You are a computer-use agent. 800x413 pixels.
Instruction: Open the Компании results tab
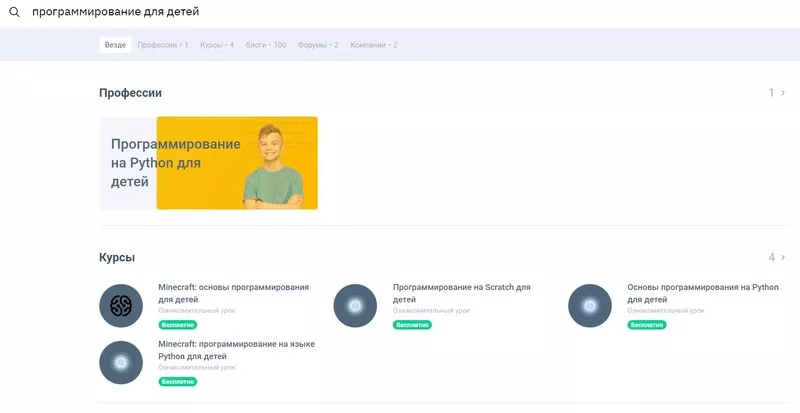click(373, 45)
